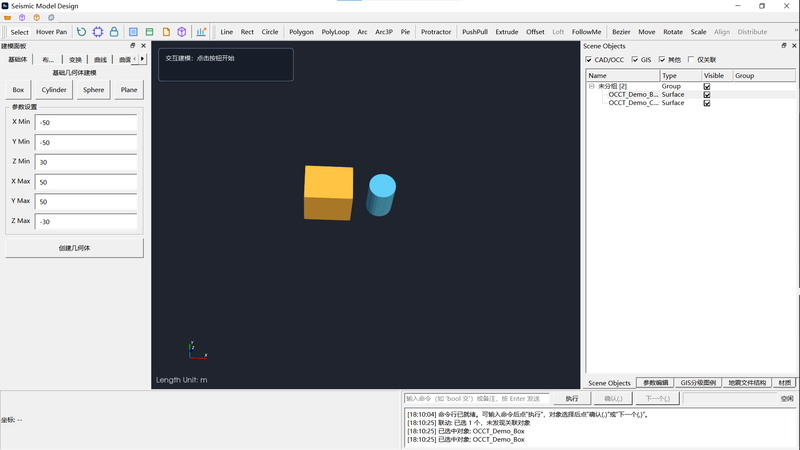Choose the Line drawing tool
This screenshot has width=800, height=450.
click(227, 32)
